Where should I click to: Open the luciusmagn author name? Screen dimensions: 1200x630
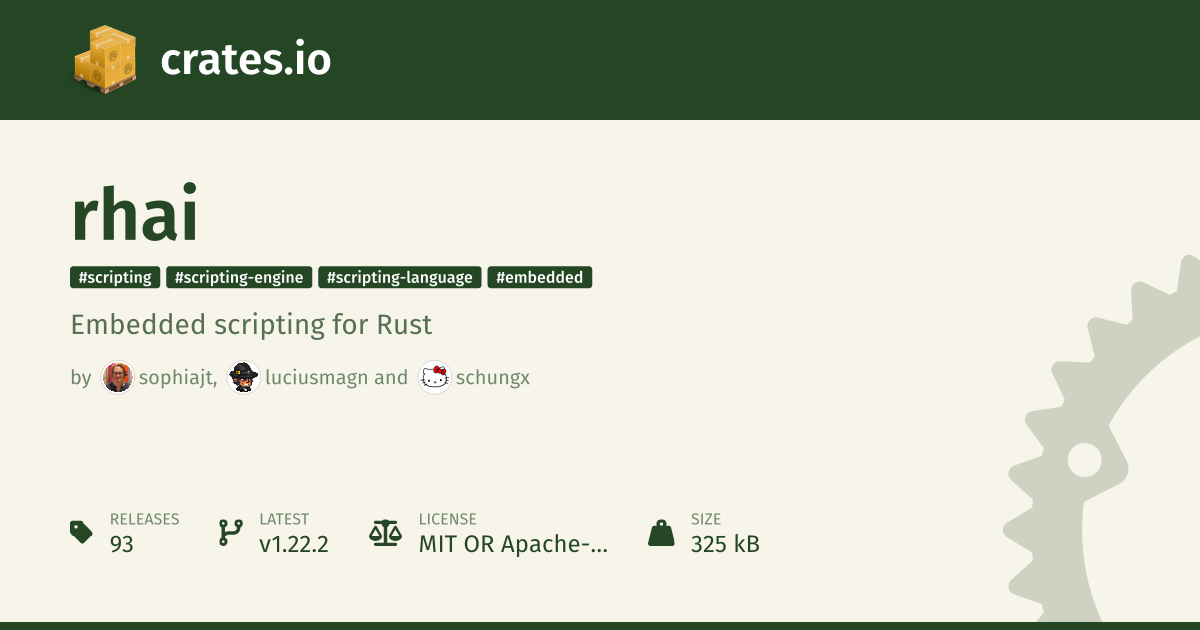point(316,378)
